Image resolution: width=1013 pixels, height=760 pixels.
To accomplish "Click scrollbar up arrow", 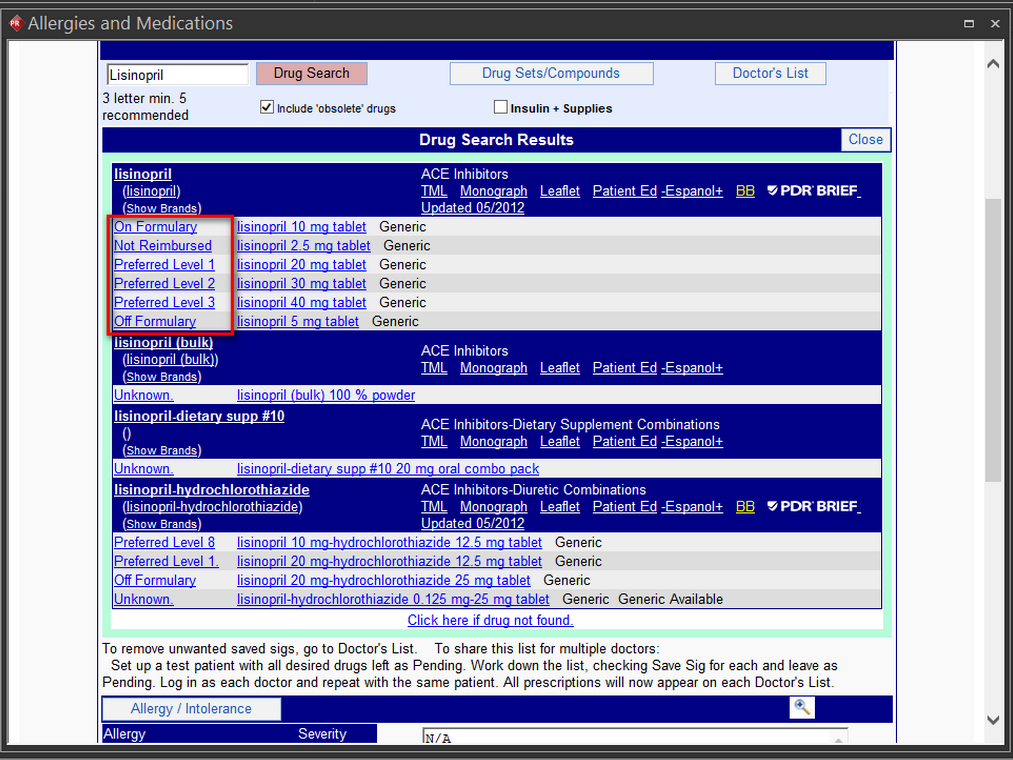I will click(x=993, y=63).
